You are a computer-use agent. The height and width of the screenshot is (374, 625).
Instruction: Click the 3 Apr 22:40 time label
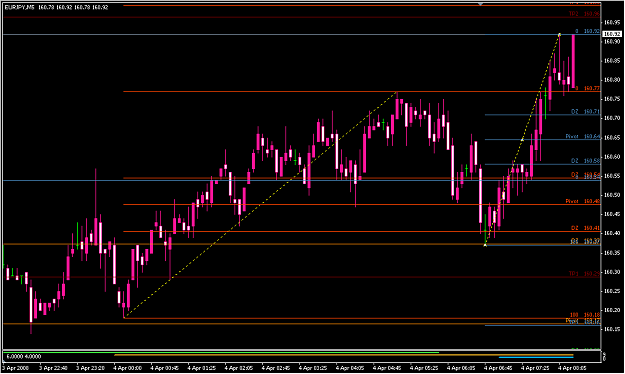point(53,368)
